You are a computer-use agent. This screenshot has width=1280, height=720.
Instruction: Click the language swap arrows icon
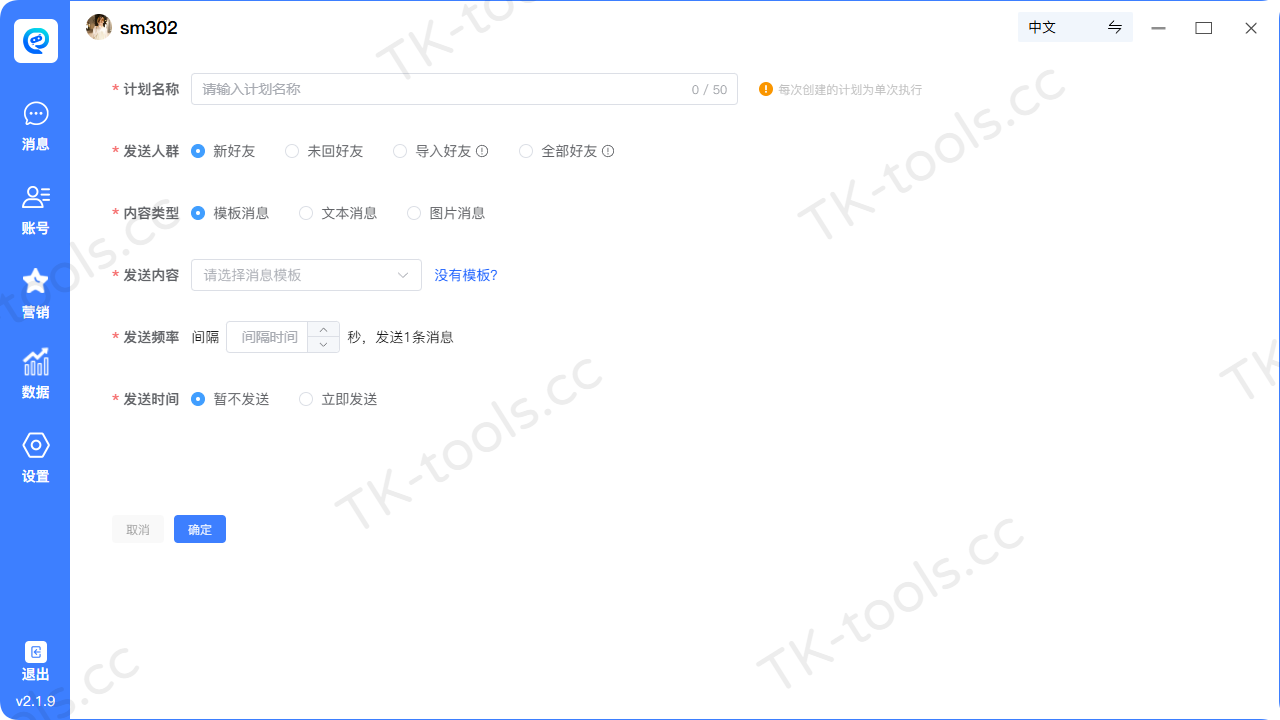click(x=1115, y=27)
